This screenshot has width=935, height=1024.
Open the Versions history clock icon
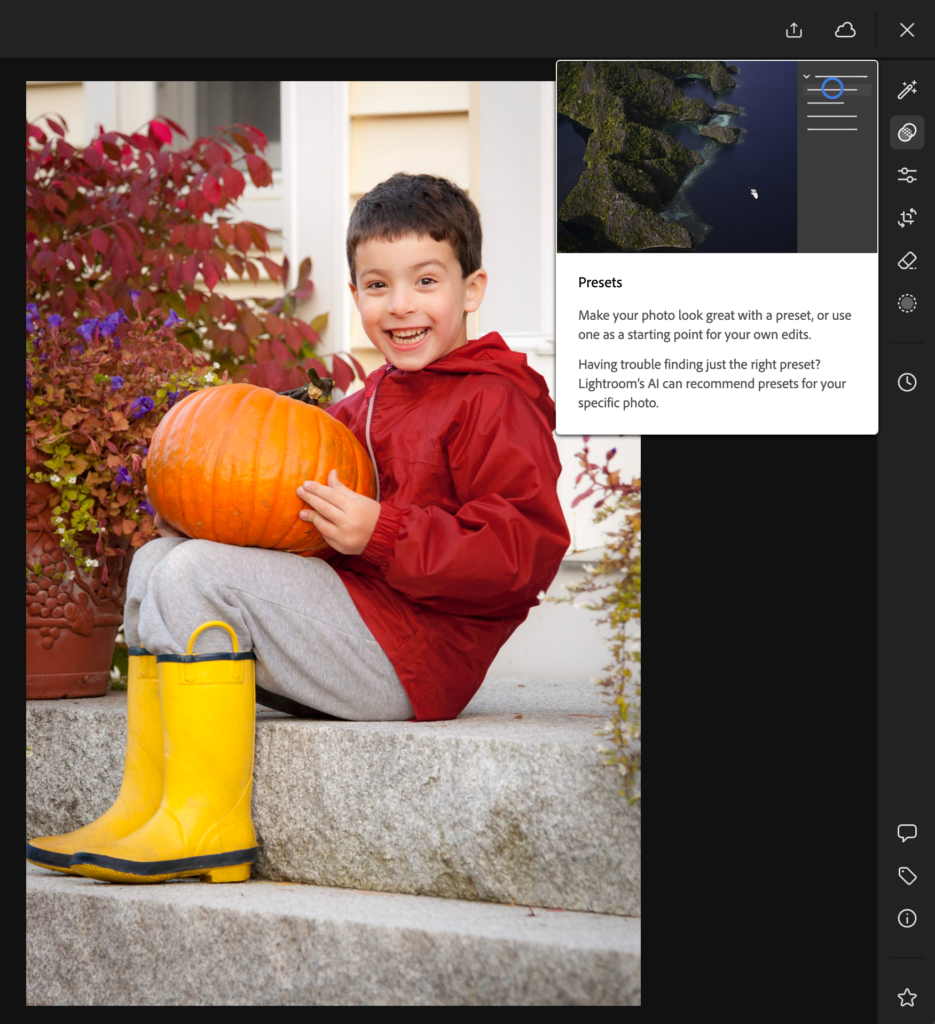[x=907, y=383]
